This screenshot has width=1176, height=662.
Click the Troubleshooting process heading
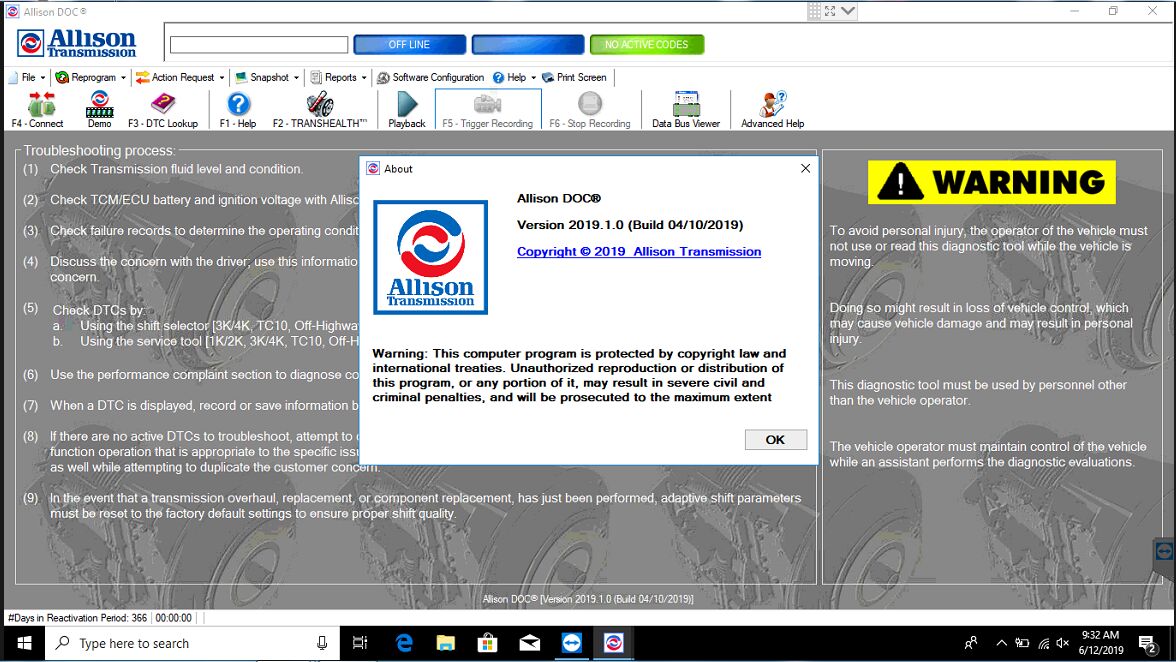tap(99, 151)
